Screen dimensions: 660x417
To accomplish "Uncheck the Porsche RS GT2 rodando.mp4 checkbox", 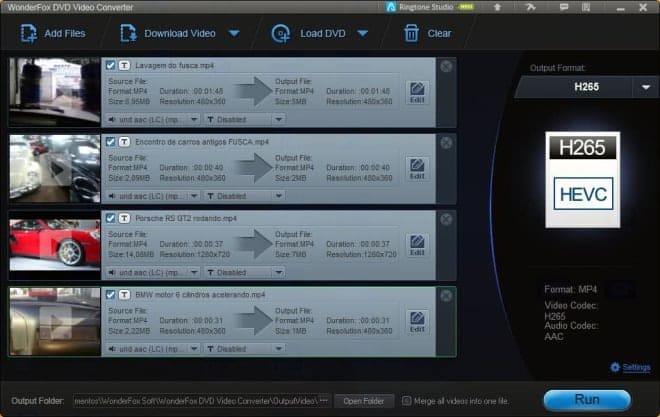I will 111,218.
